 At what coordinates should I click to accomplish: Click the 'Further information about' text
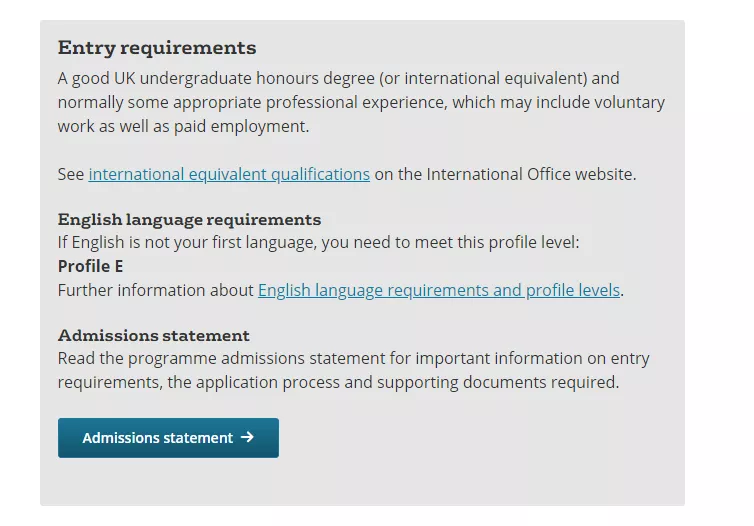coord(156,290)
